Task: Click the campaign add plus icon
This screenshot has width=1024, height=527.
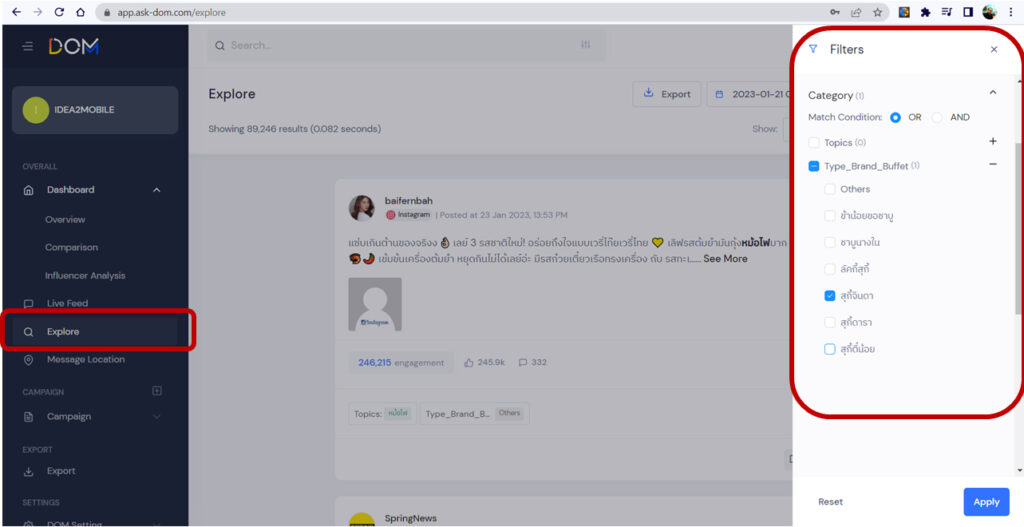Action: 157,391
